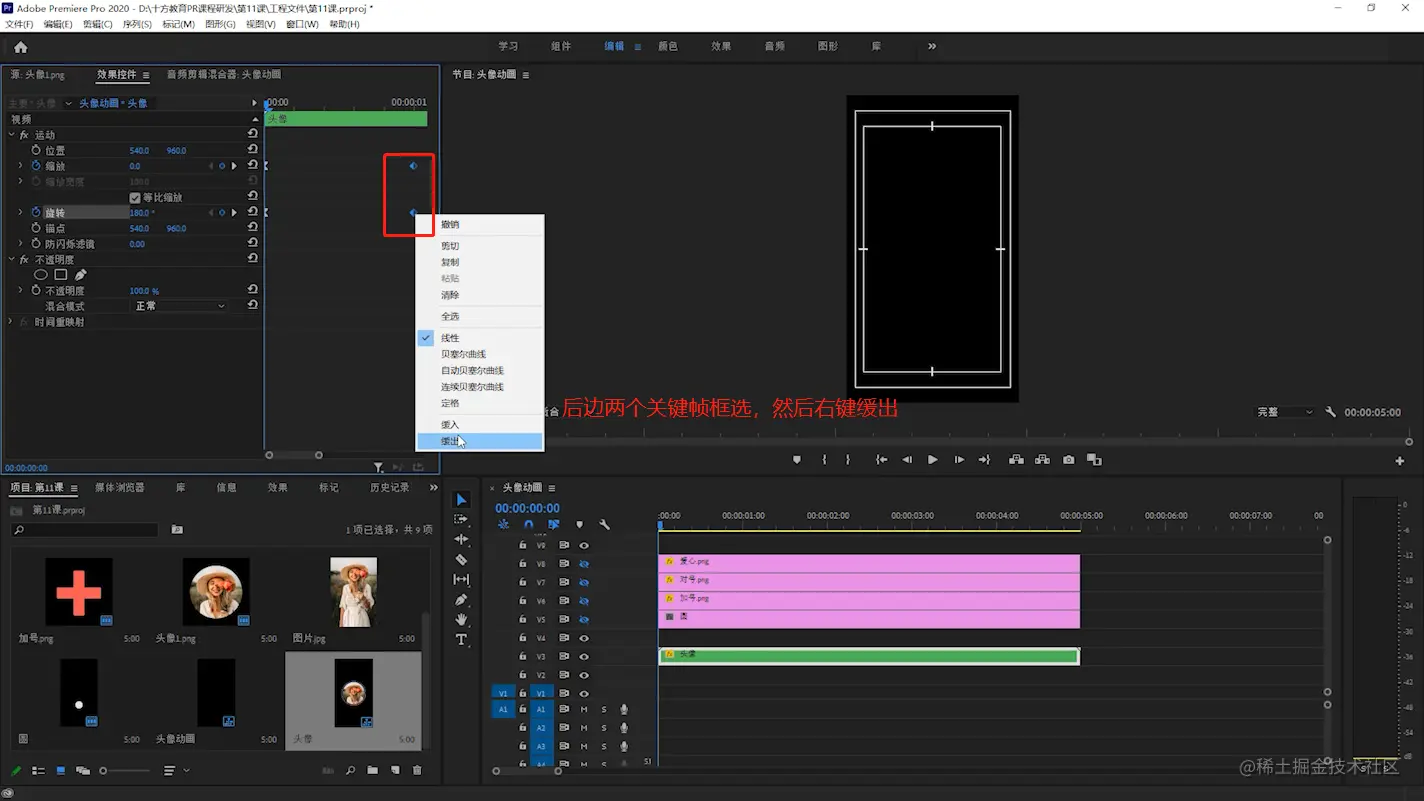Step forward one frame in program monitor
This screenshot has width=1424, height=801.
[x=958, y=460]
